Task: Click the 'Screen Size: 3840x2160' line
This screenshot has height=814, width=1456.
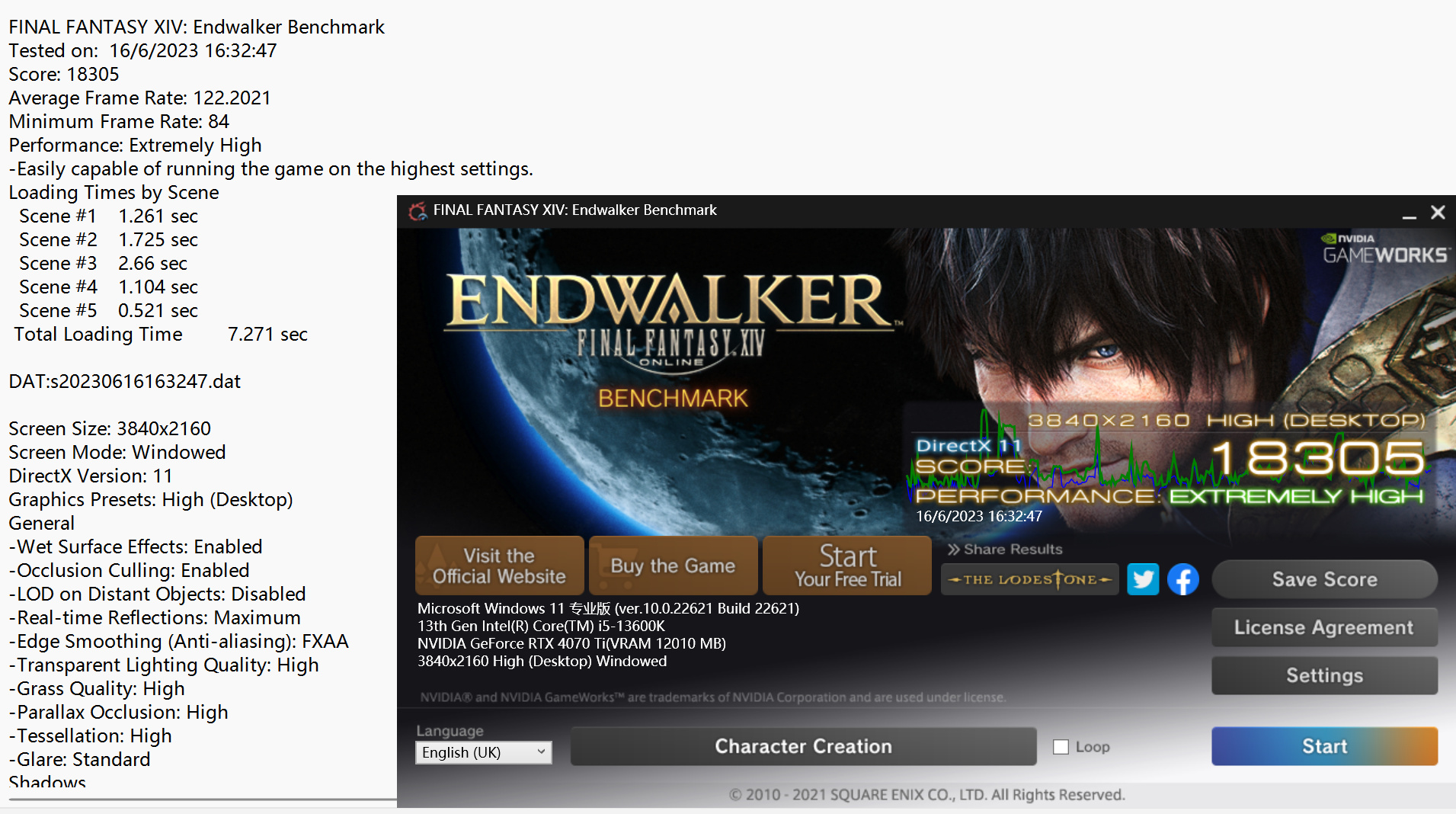Action: click(110, 429)
